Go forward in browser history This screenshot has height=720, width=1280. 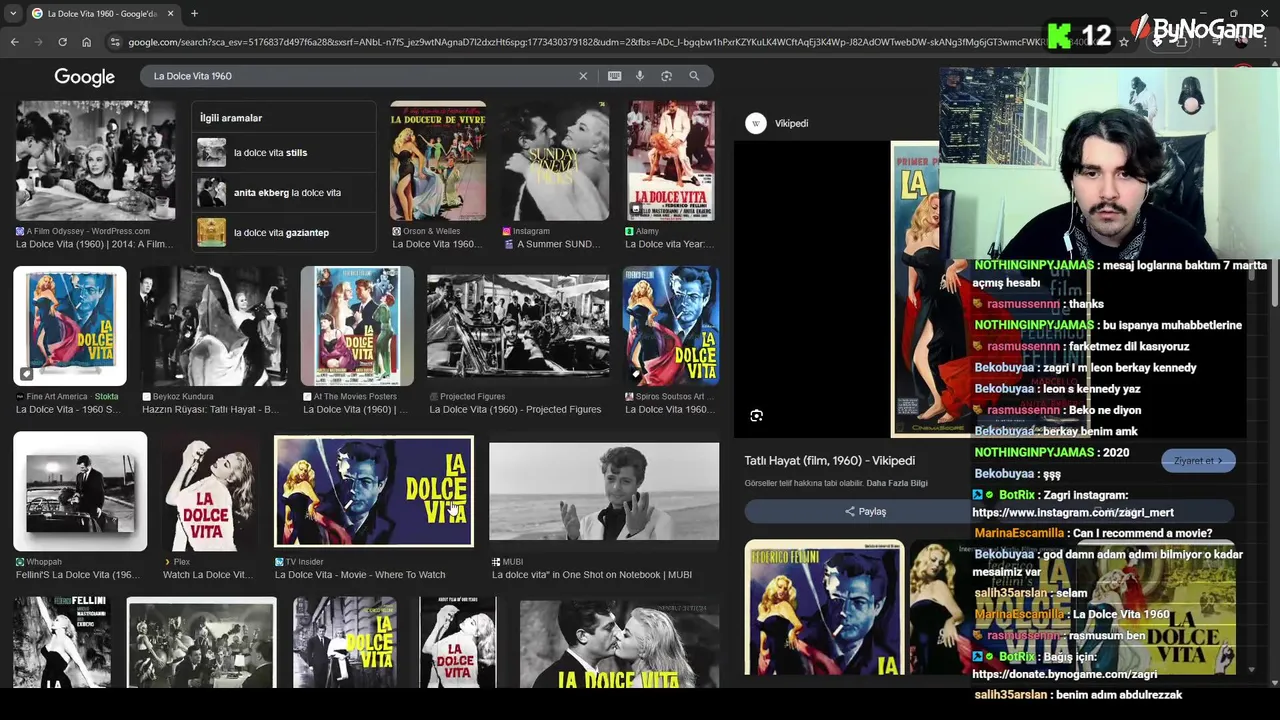pos(38,42)
